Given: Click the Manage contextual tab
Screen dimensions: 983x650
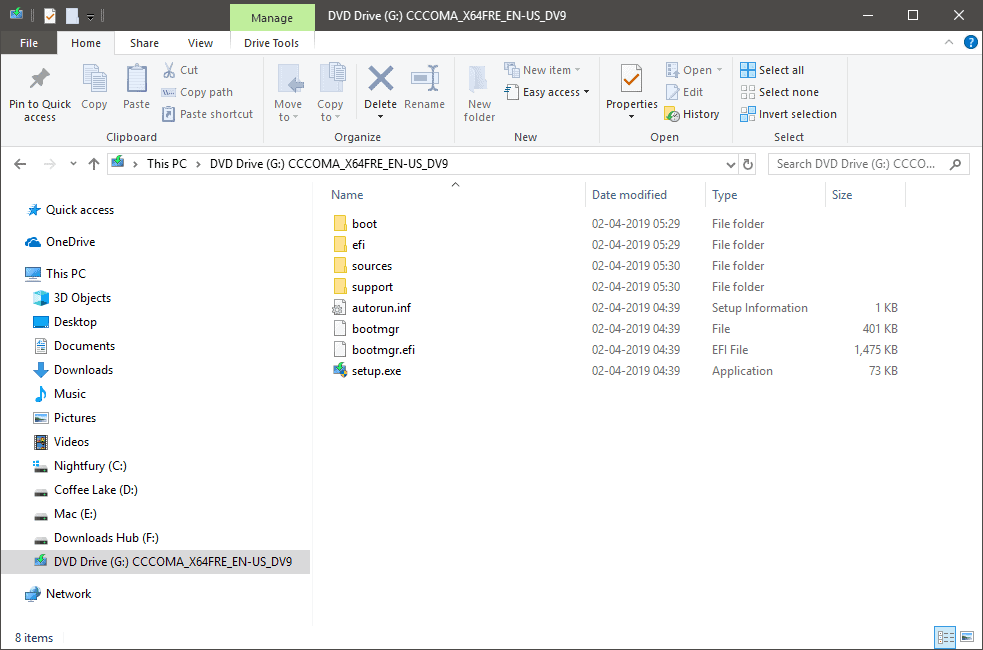Looking at the screenshot, I should pos(272,18).
